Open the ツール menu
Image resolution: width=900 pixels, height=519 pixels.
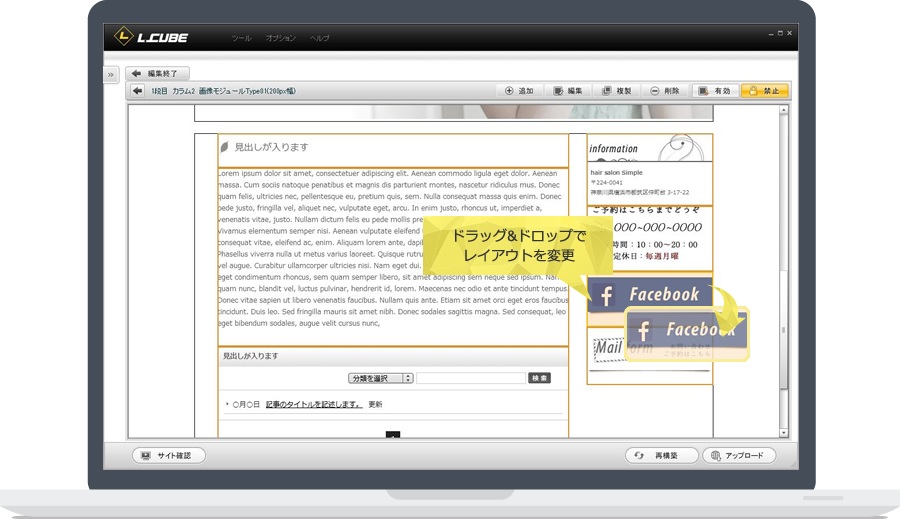pos(241,38)
